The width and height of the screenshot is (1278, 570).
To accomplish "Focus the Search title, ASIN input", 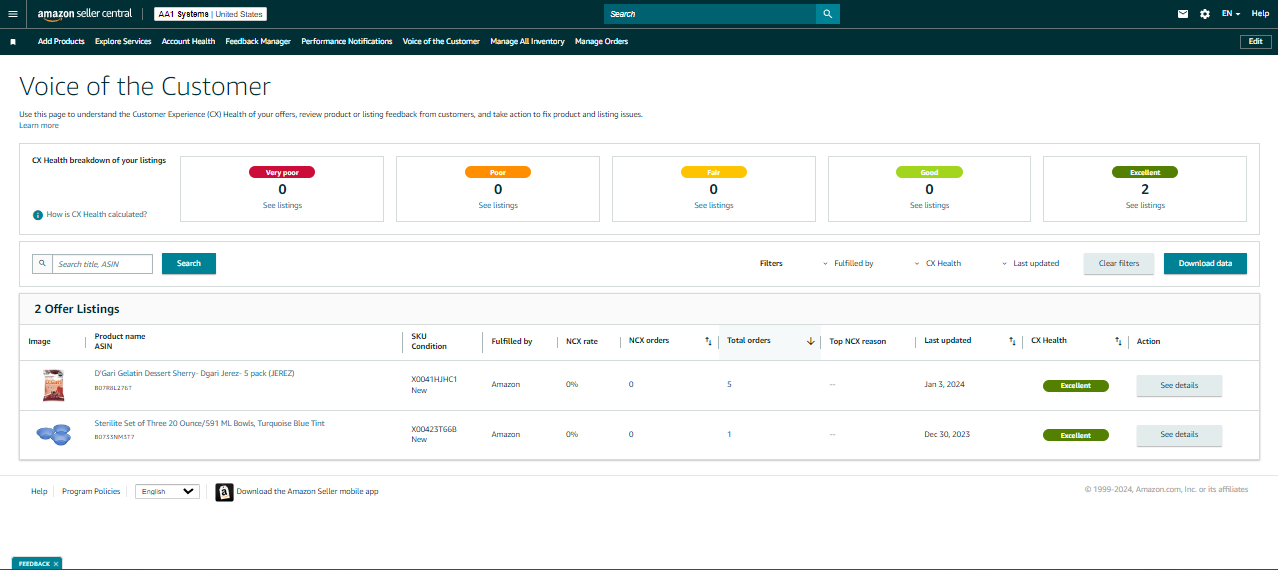I will click(x=102, y=264).
